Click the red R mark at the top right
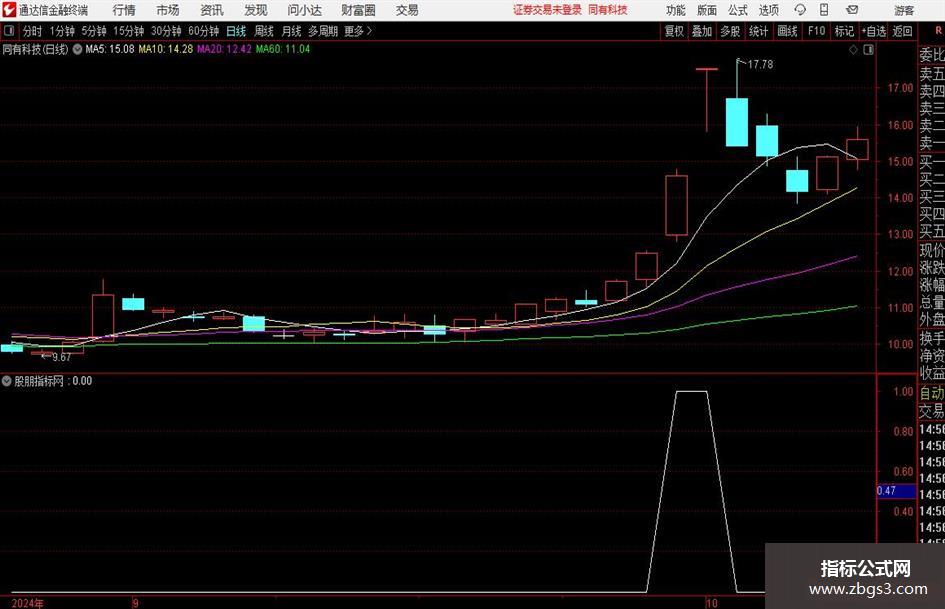This screenshot has height=609, width=945. click(x=938, y=31)
